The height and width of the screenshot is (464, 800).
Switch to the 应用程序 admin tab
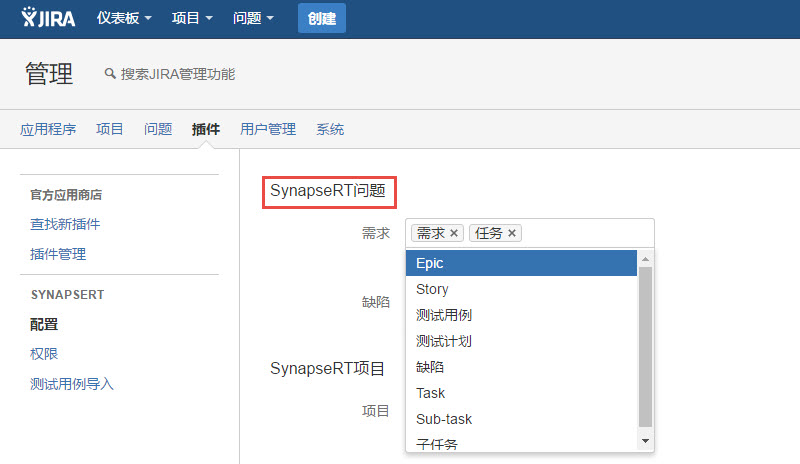(x=48, y=129)
